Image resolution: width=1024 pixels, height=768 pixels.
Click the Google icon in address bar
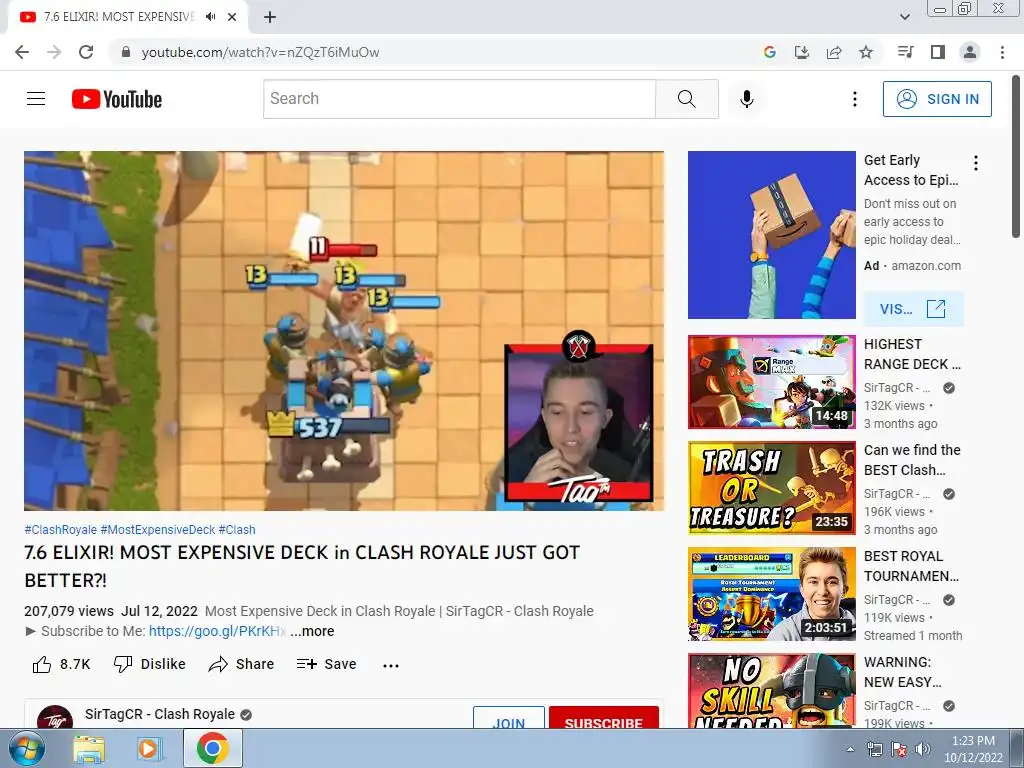coord(769,52)
